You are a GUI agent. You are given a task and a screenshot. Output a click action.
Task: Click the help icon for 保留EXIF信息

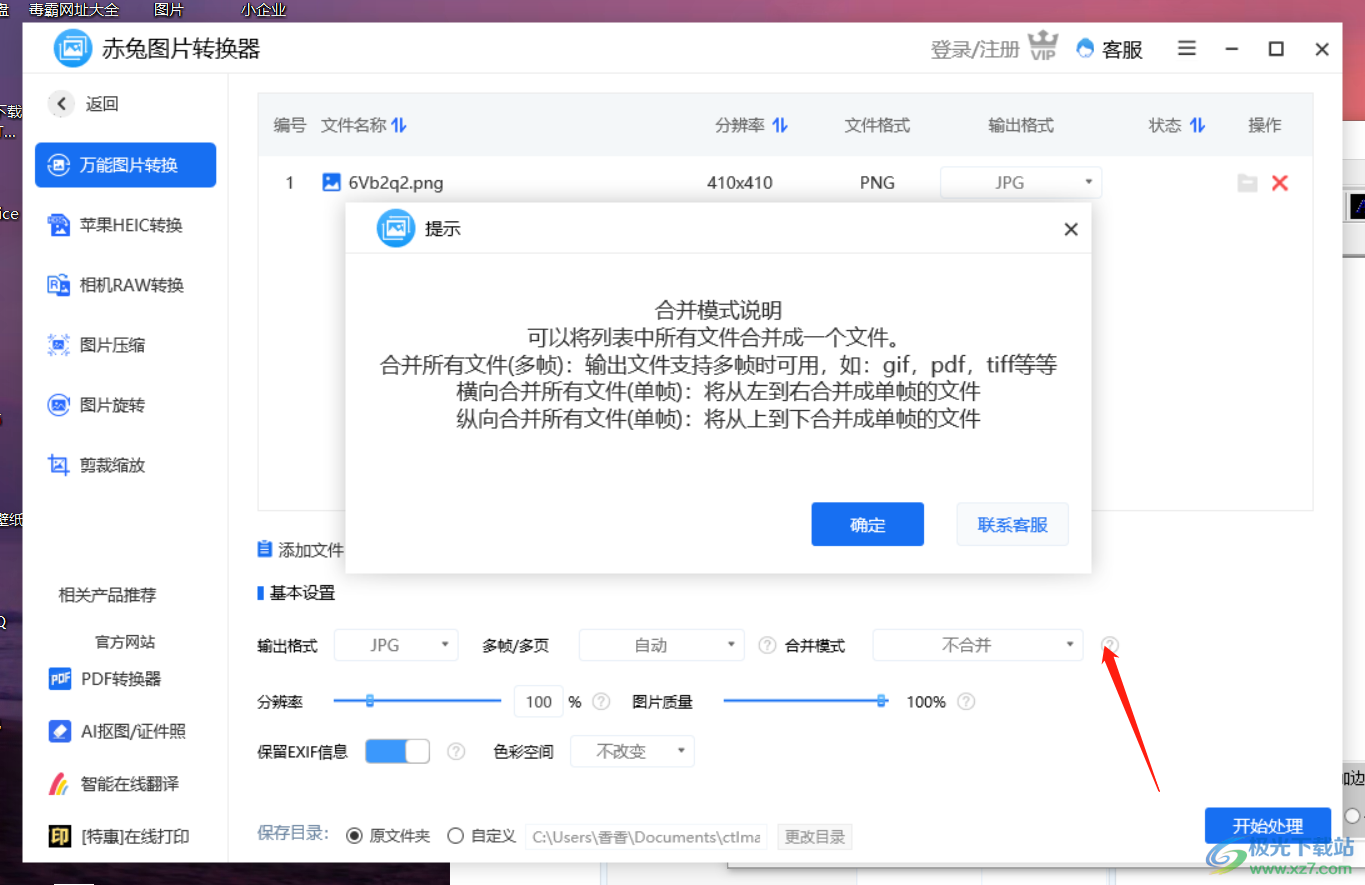point(456,751)
